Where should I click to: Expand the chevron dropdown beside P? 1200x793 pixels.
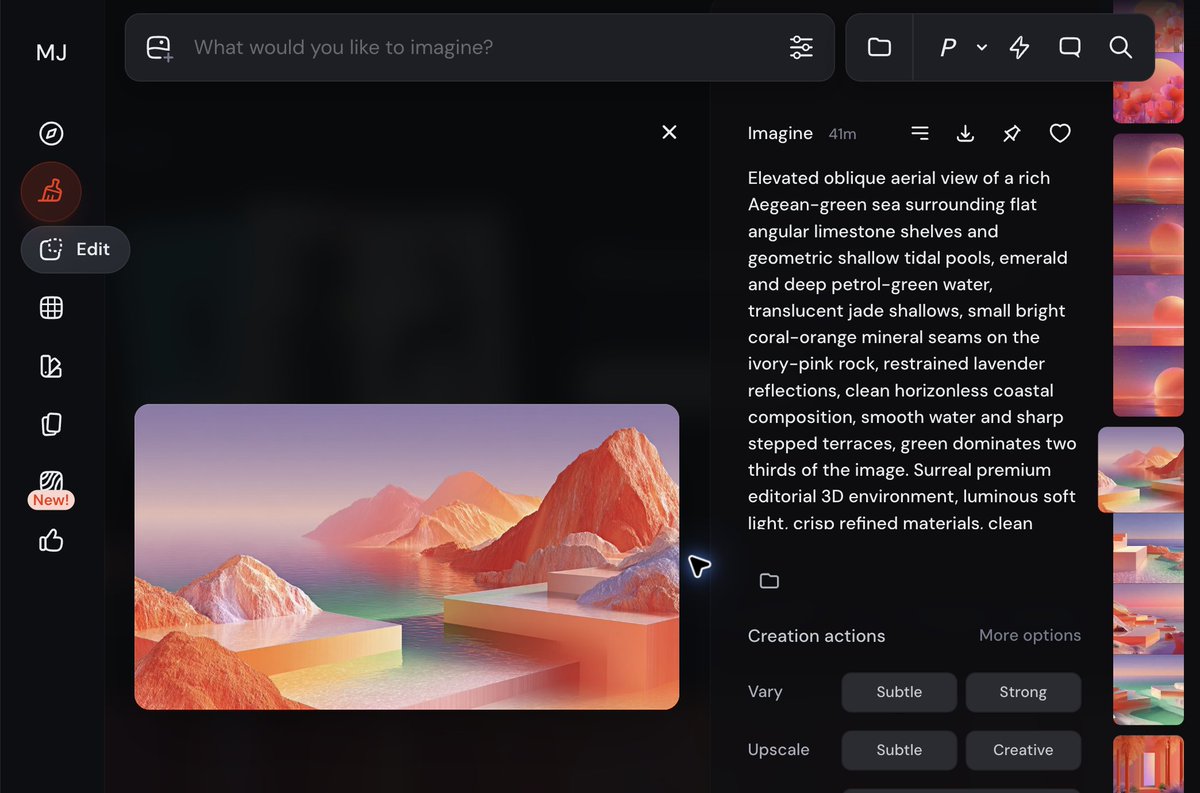pyautogui.click(x=982, y=47)
